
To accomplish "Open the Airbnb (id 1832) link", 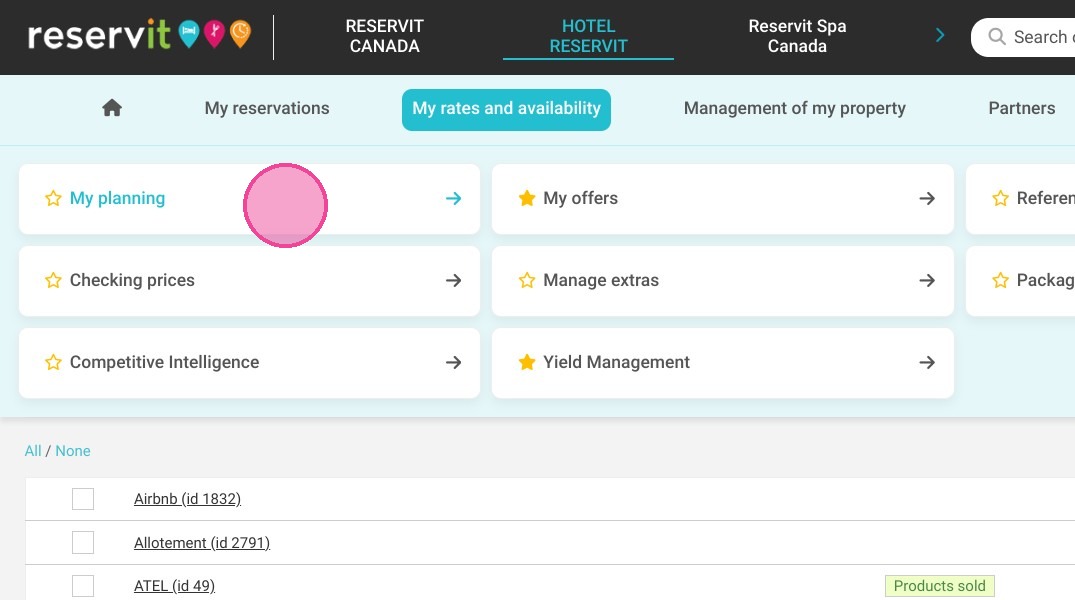I will click(x=187, y=499).
